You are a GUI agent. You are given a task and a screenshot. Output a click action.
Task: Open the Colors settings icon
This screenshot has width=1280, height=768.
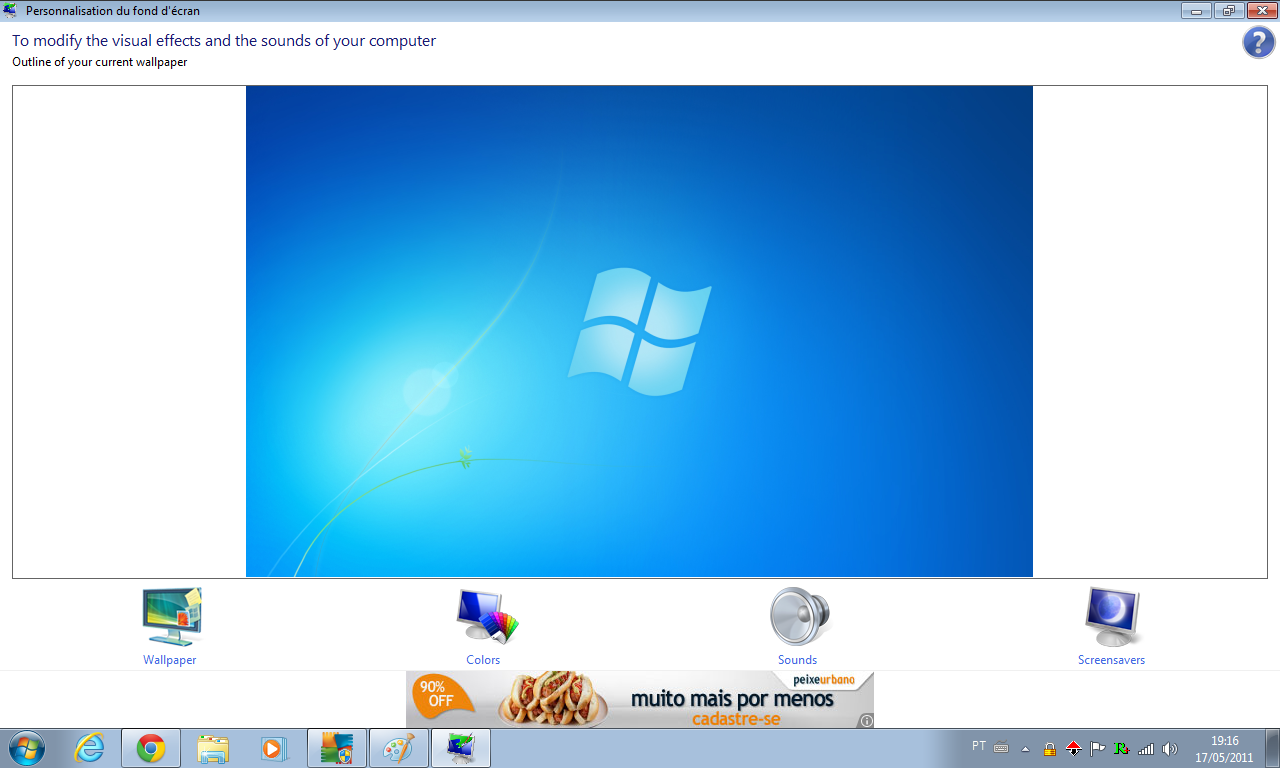point(487,617)
